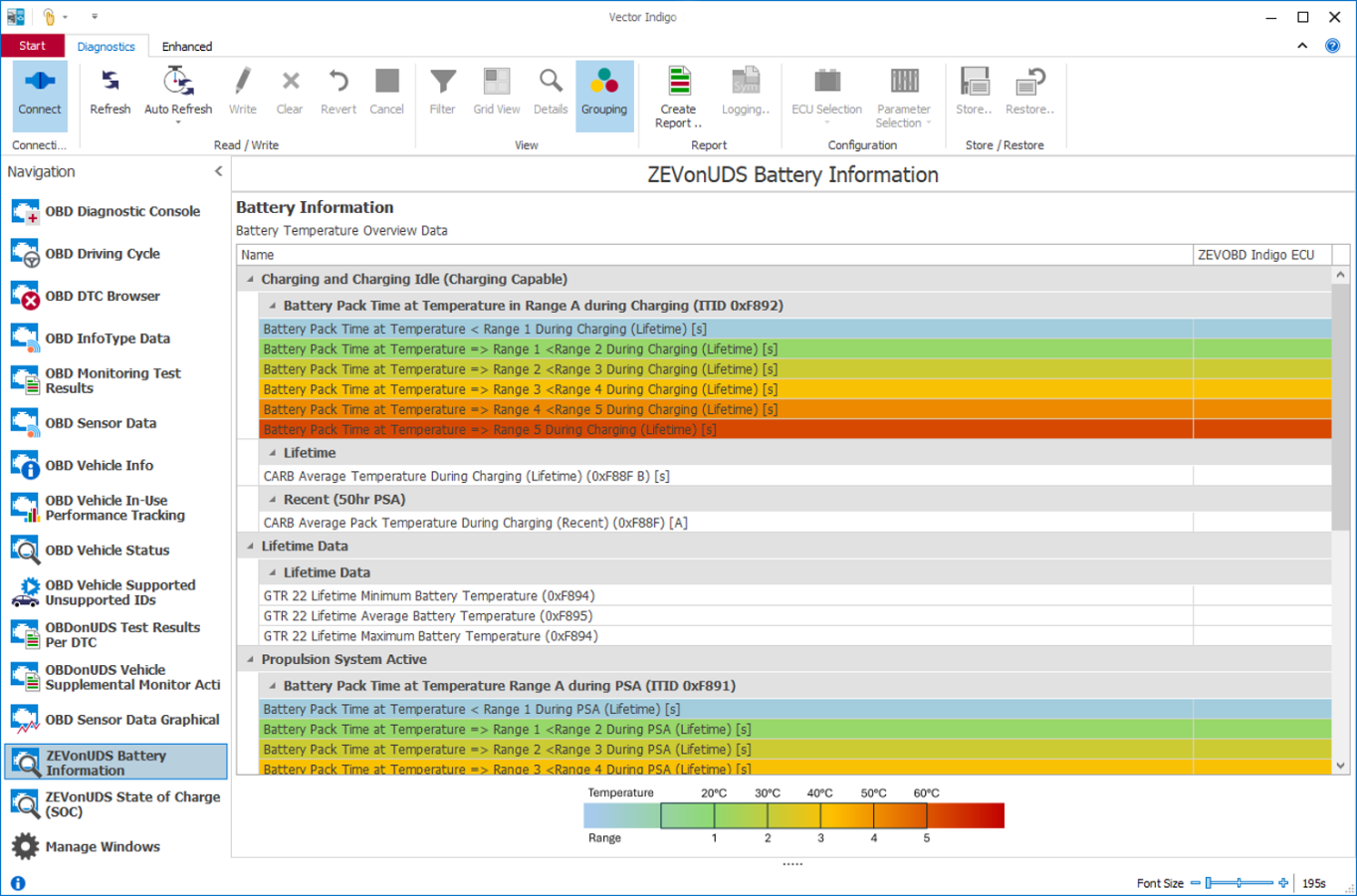Viewport: 1357px width, 896px height.
Task: Open Auto Refresh dropdown arrow
Action: [x=178, y=123]
